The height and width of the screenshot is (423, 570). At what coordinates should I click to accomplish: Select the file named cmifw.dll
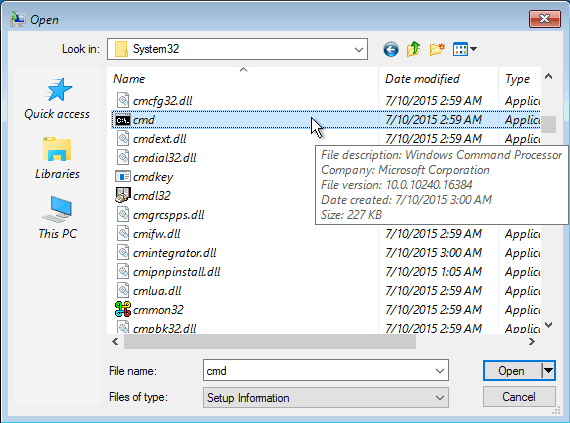(156, 234)
